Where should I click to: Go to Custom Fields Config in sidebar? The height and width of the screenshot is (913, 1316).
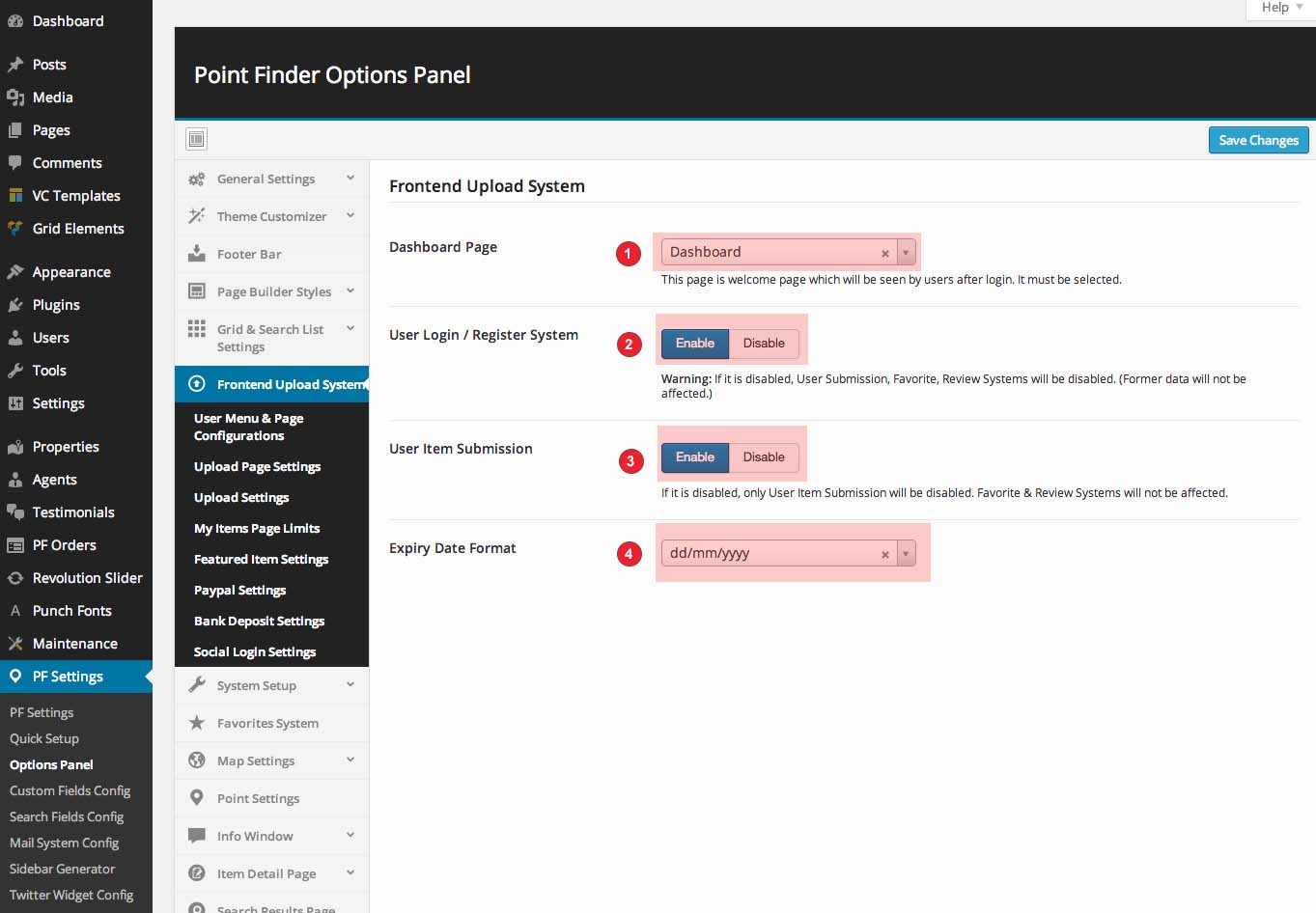[70, 790]
